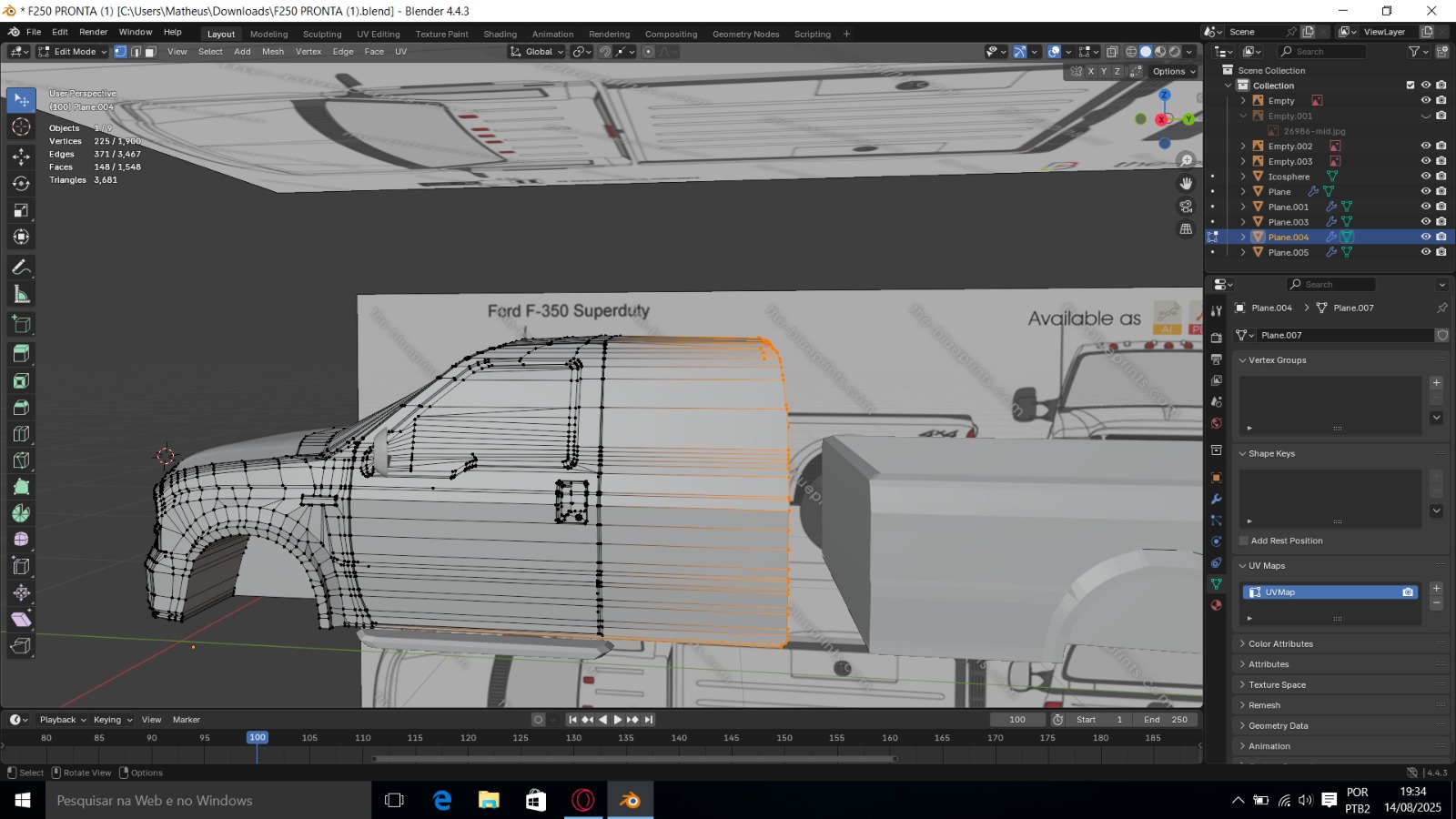Image resolution: width=1456 pixels, height=819 pixels.
Task: Open the Material properties tab
Action: pos(1216,605)
